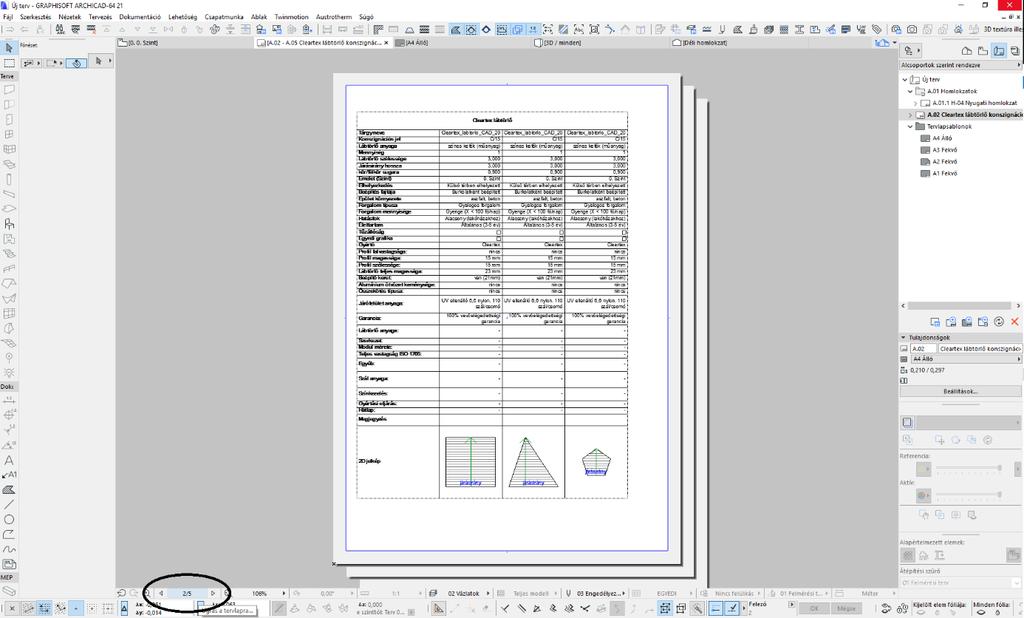Select the Wall tool

pyautogui.click(x=9, y=89)
